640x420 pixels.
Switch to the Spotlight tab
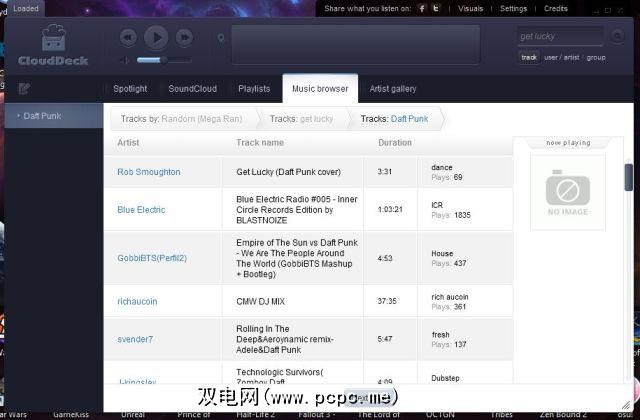(130, 89)
